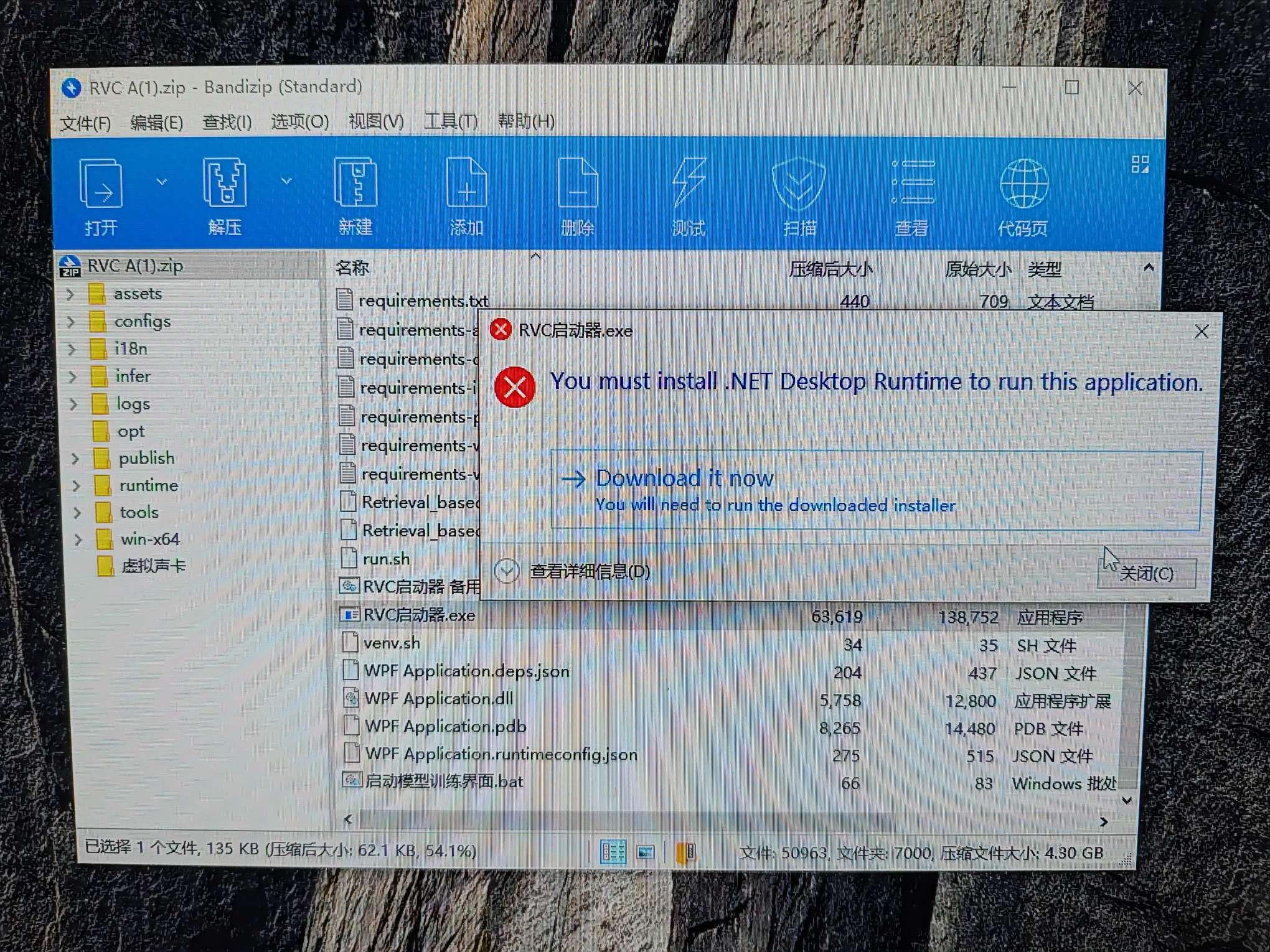Open the 工具(T) menu
Image resolution: width=1270 pixels, height=952 pixels.
tap(450, 122)
